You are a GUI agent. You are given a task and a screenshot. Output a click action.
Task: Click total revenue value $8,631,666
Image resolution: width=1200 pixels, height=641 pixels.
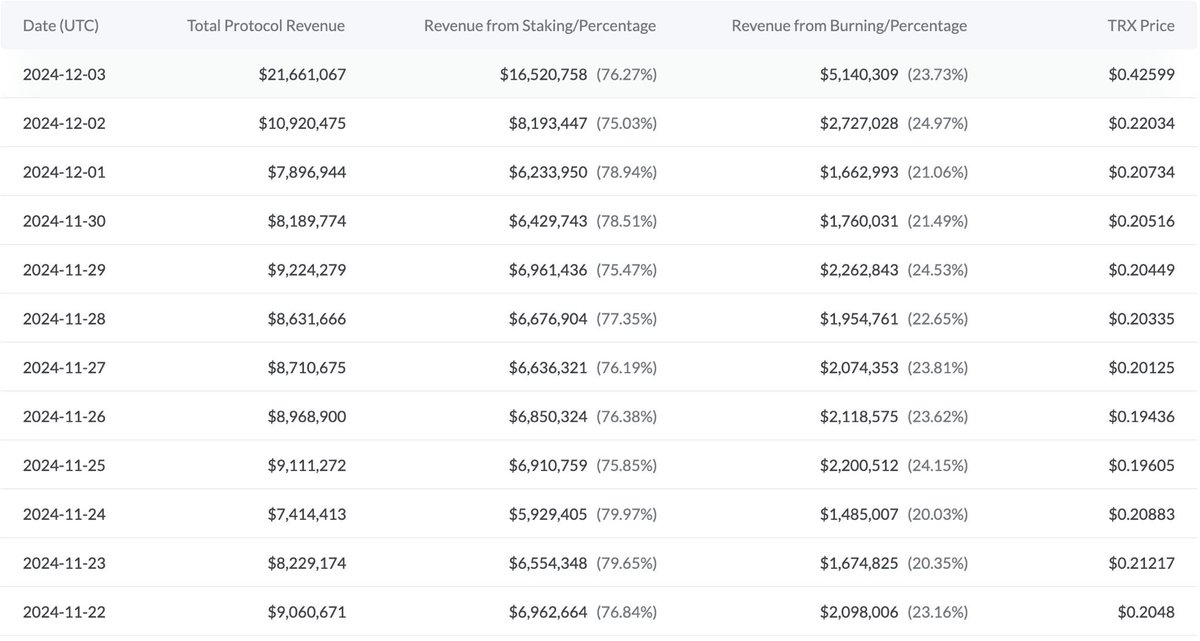pyautogui.click(x=307, y=319)
